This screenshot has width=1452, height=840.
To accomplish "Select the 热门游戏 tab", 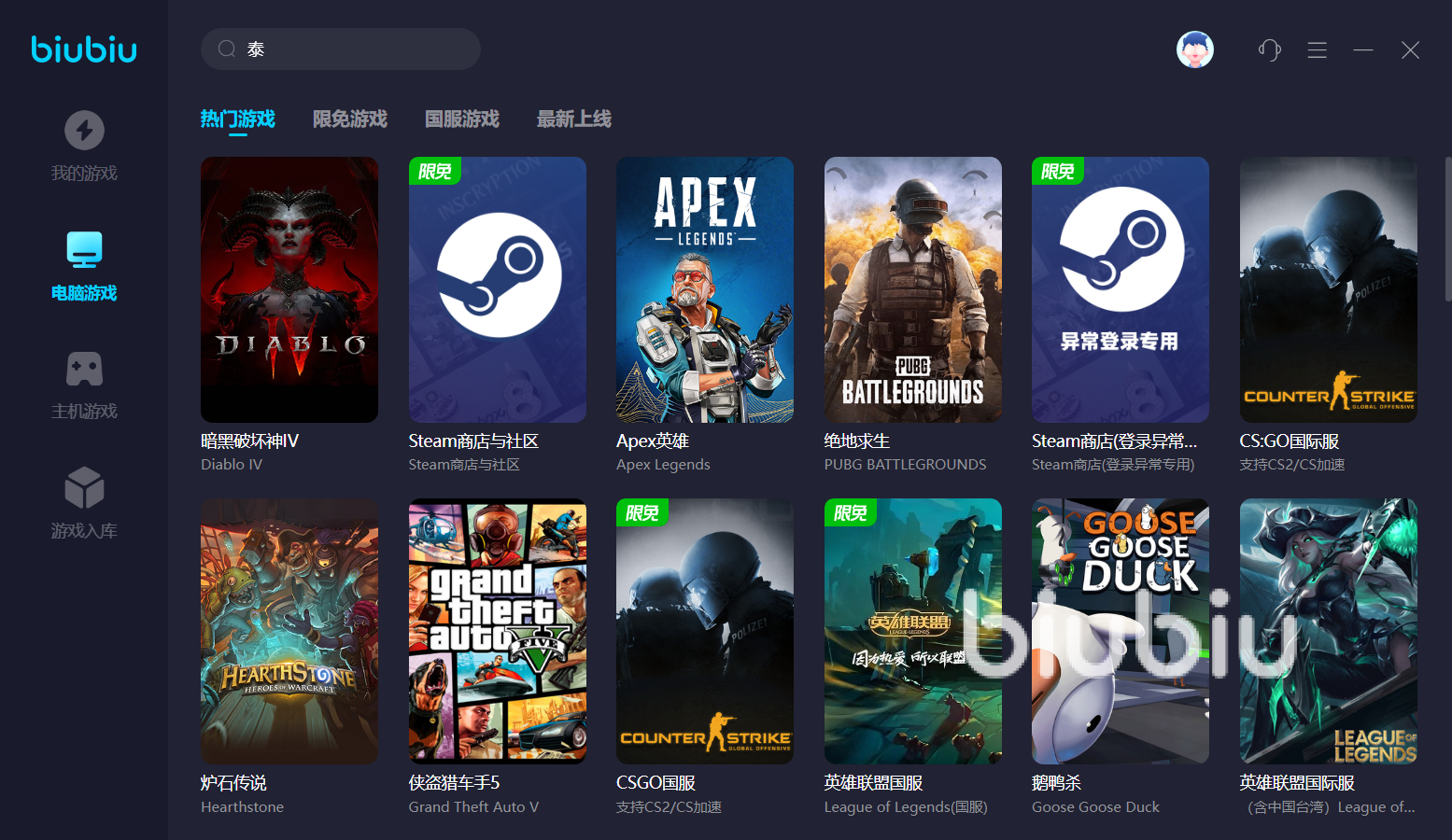I will pos(237,119).
